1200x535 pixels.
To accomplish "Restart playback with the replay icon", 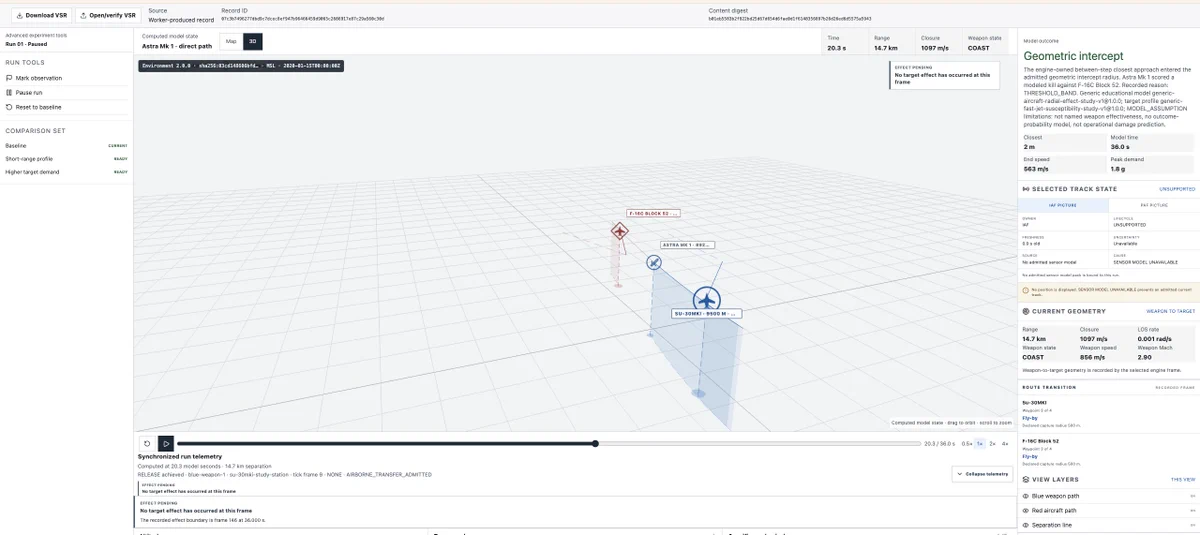I will point(147,443).
